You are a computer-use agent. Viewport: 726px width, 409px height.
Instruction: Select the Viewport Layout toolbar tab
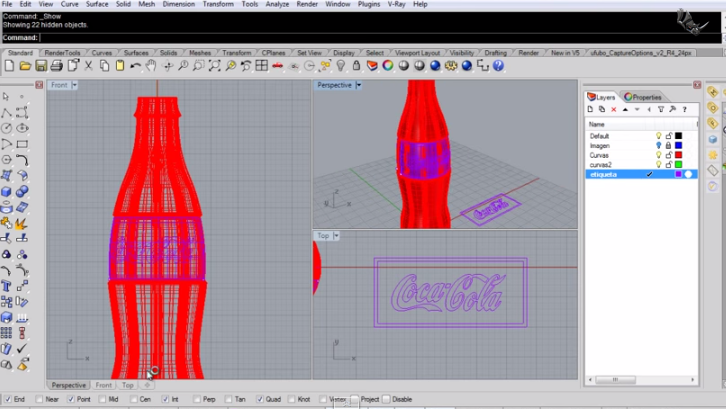click(x=417, y=53)
